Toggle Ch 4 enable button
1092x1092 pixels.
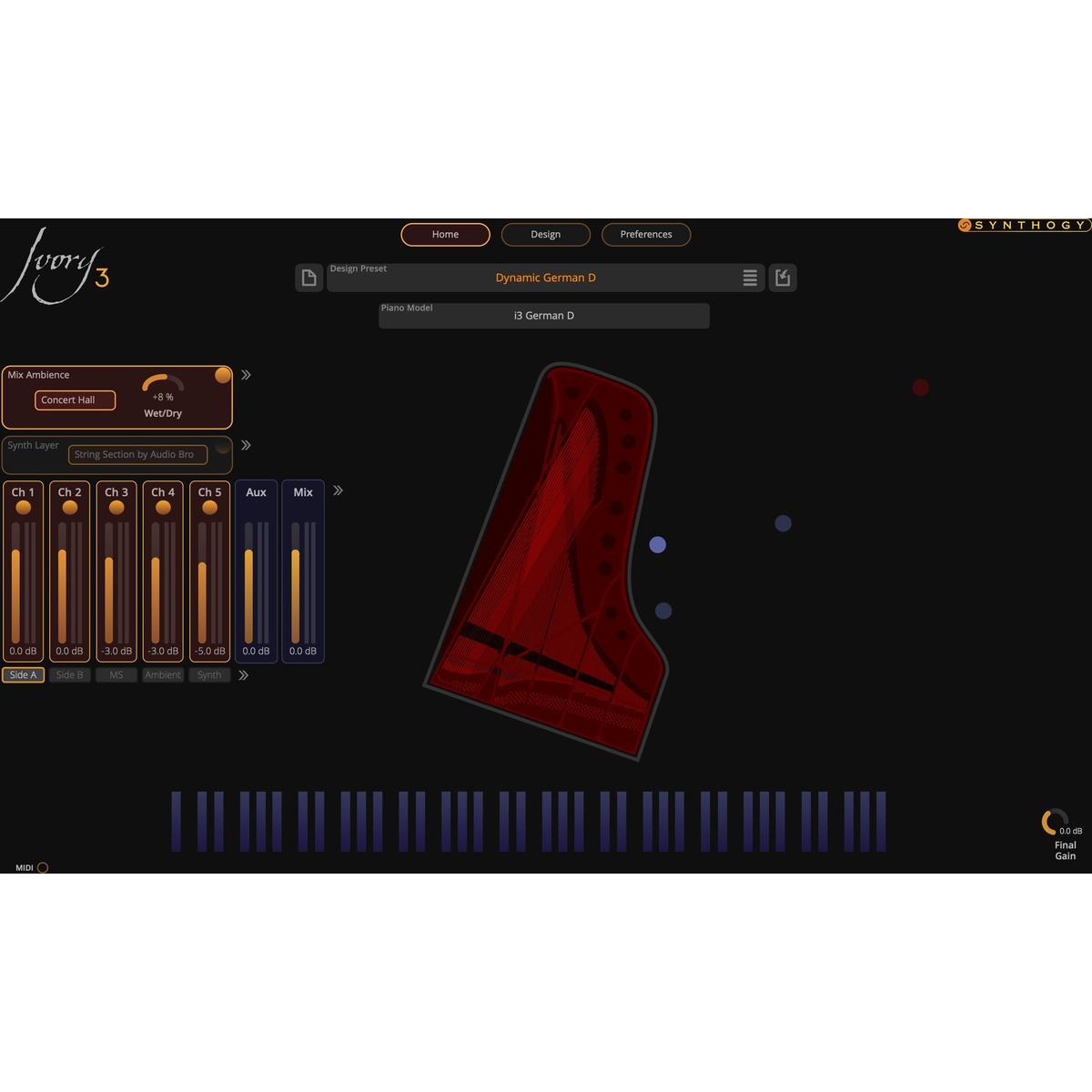(x=164, y=508)
